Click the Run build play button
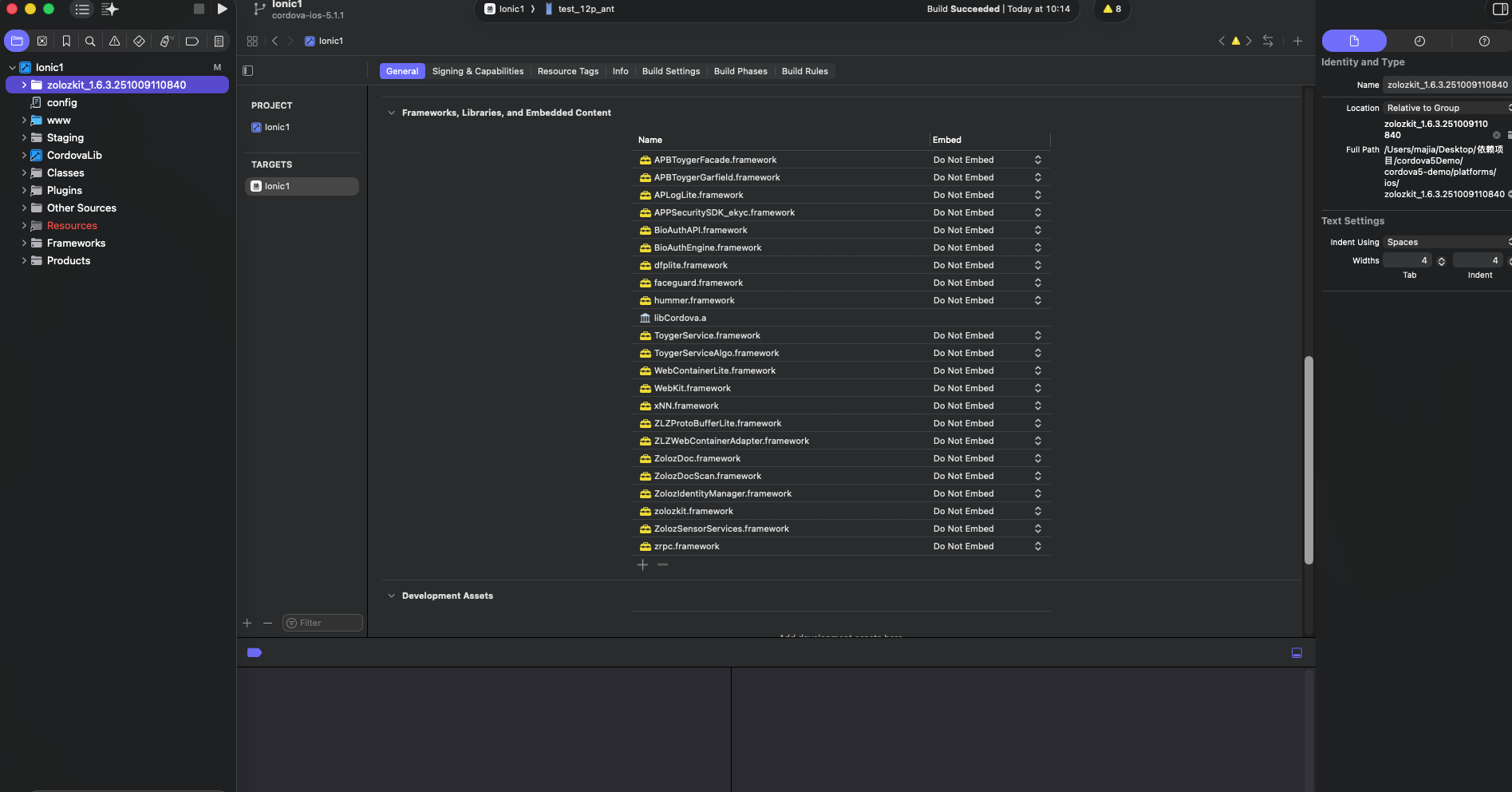 tap(222, 9)
